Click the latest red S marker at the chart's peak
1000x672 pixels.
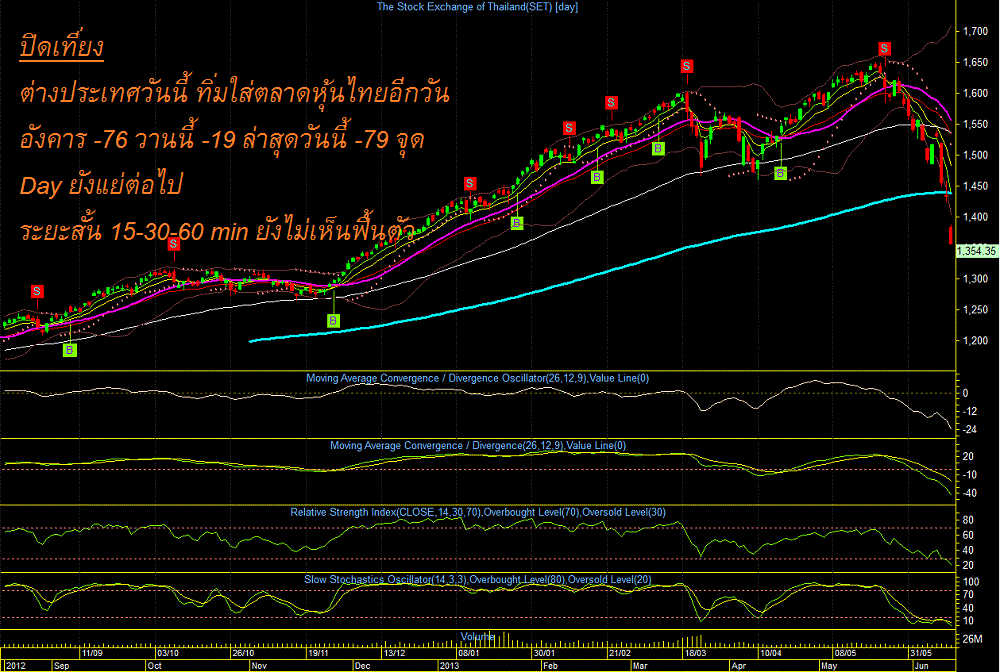(884, 48)
